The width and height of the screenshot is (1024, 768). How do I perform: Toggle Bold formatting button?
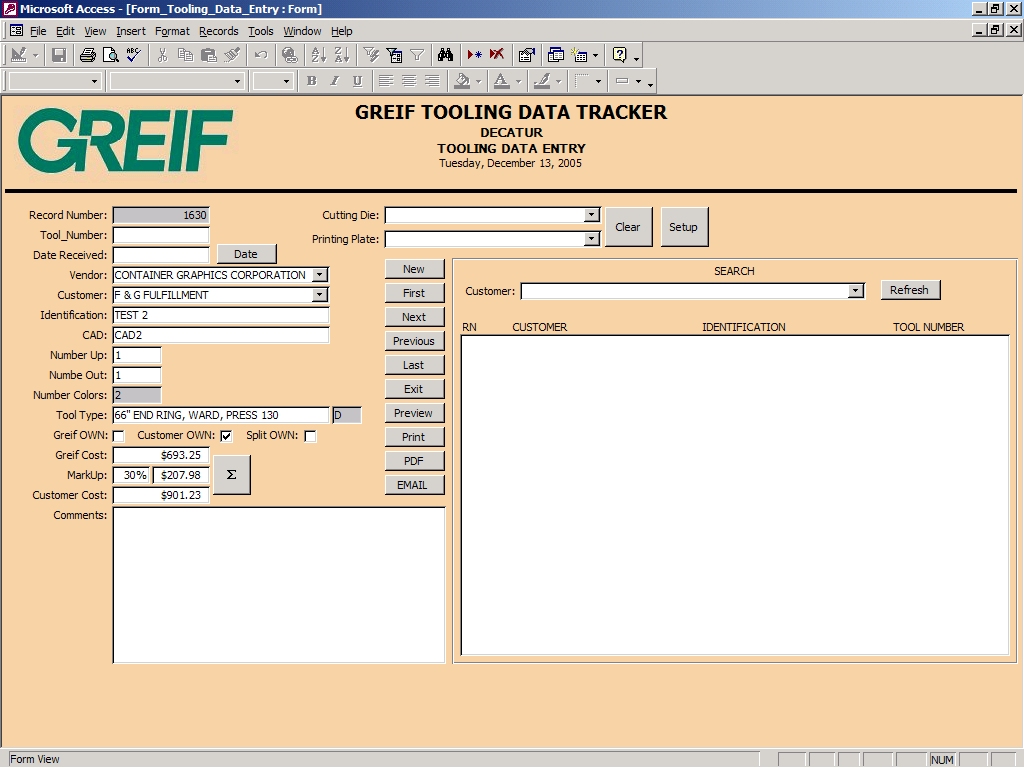point(312,81)
